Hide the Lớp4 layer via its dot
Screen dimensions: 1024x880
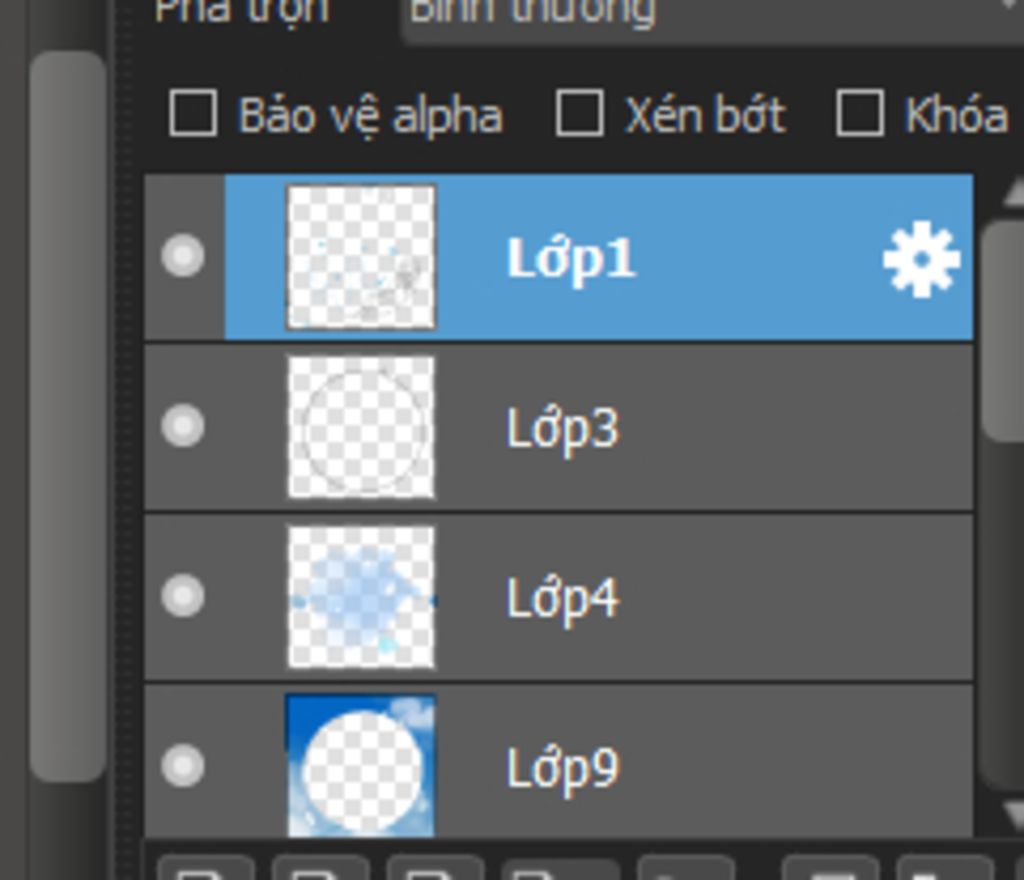click(x=183, y=595)
